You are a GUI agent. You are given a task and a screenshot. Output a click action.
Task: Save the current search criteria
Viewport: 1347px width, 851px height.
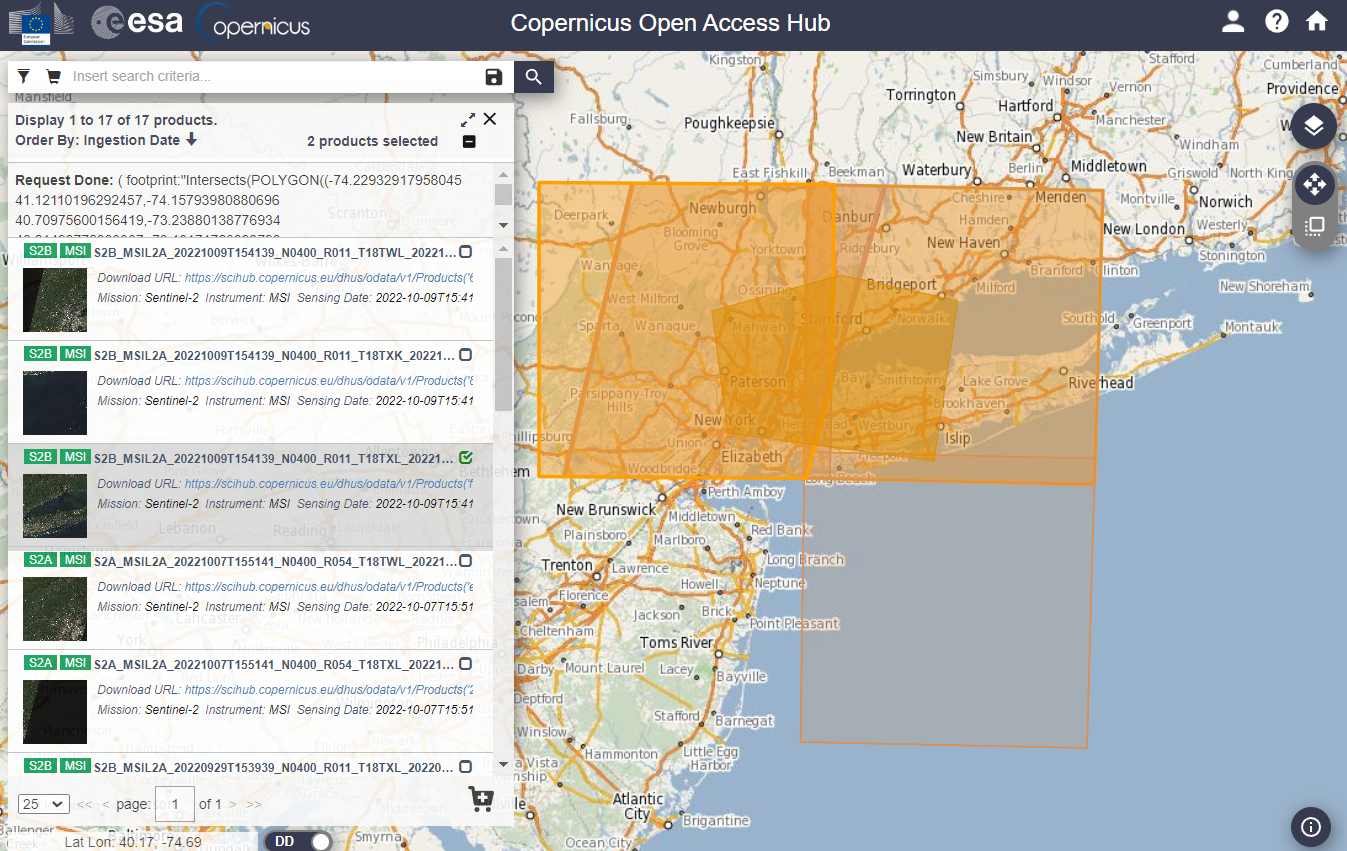(x=492, y=76)
